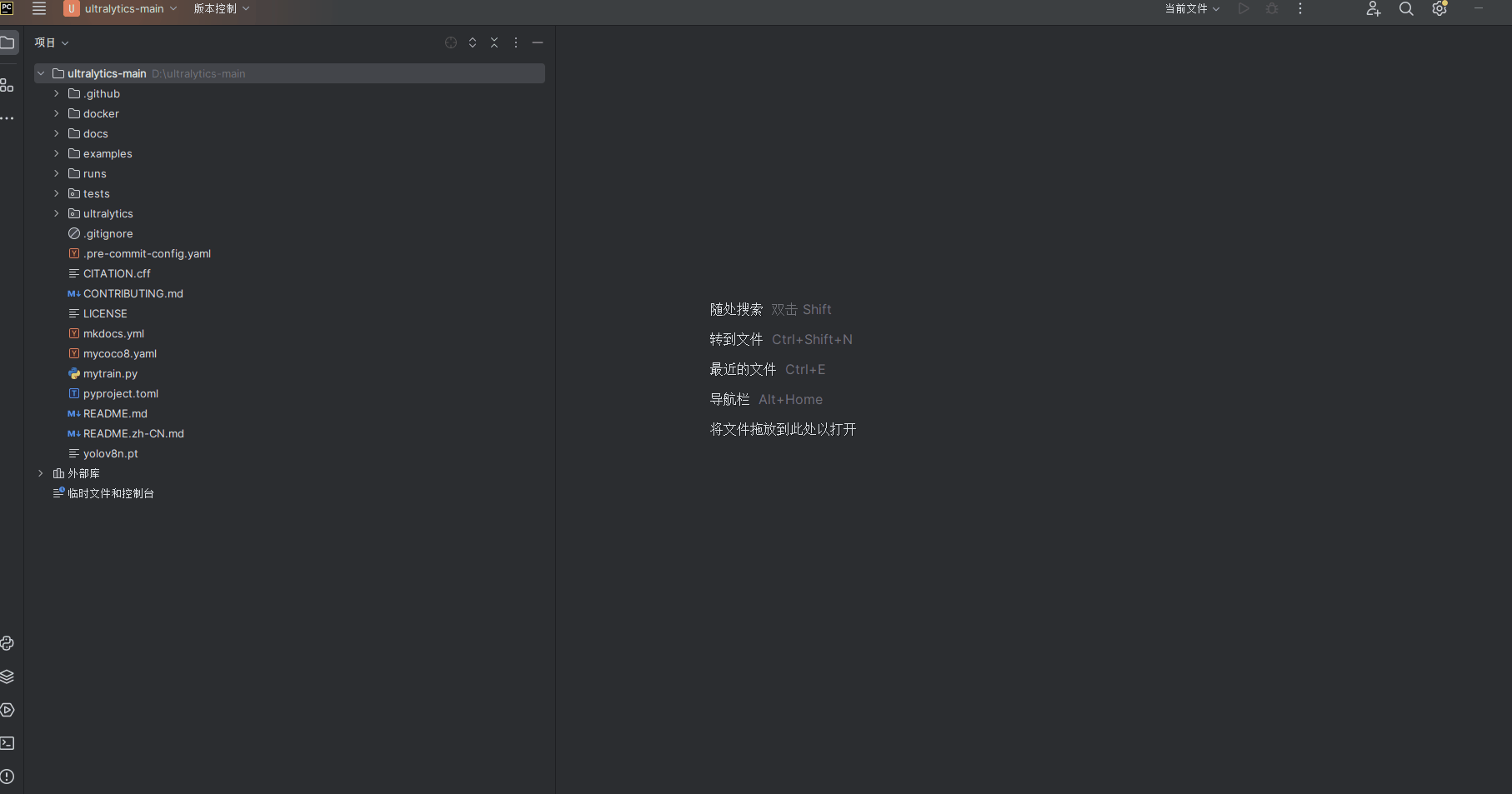Image resolution: width=1512 pixels, height=794 pixels.
Task: Select the runs folder name
Action: (x=95, y=173)
